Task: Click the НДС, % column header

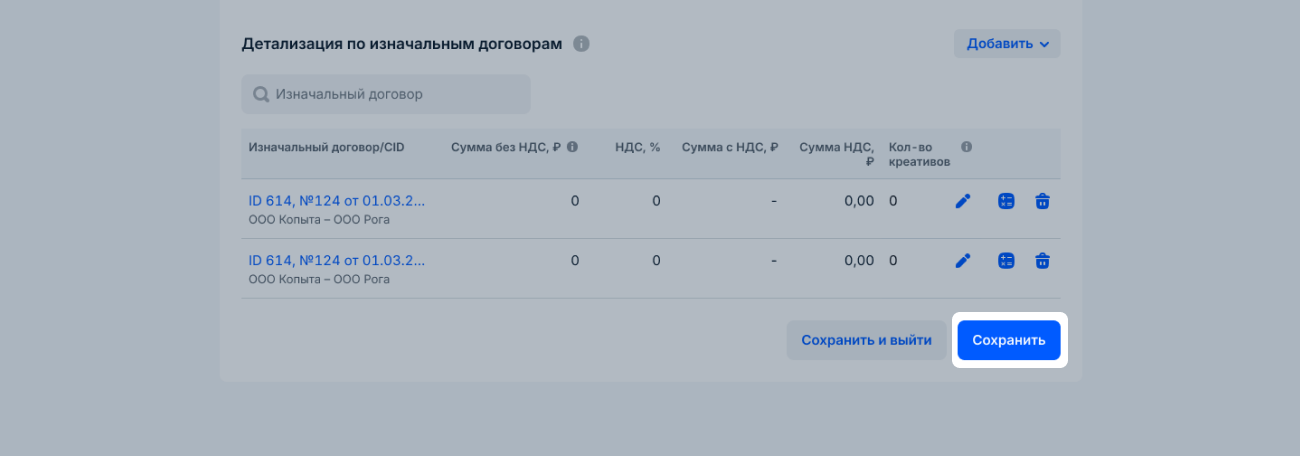Action: pyautogui.click(x=637, y=147)
